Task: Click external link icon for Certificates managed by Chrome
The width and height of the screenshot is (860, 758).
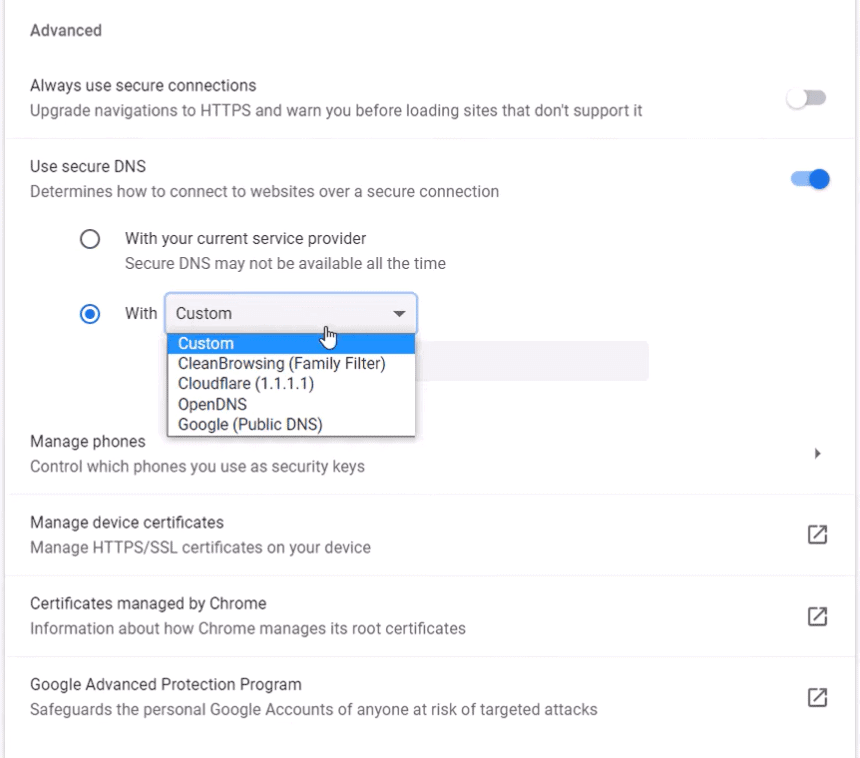Action: point(817,616)
